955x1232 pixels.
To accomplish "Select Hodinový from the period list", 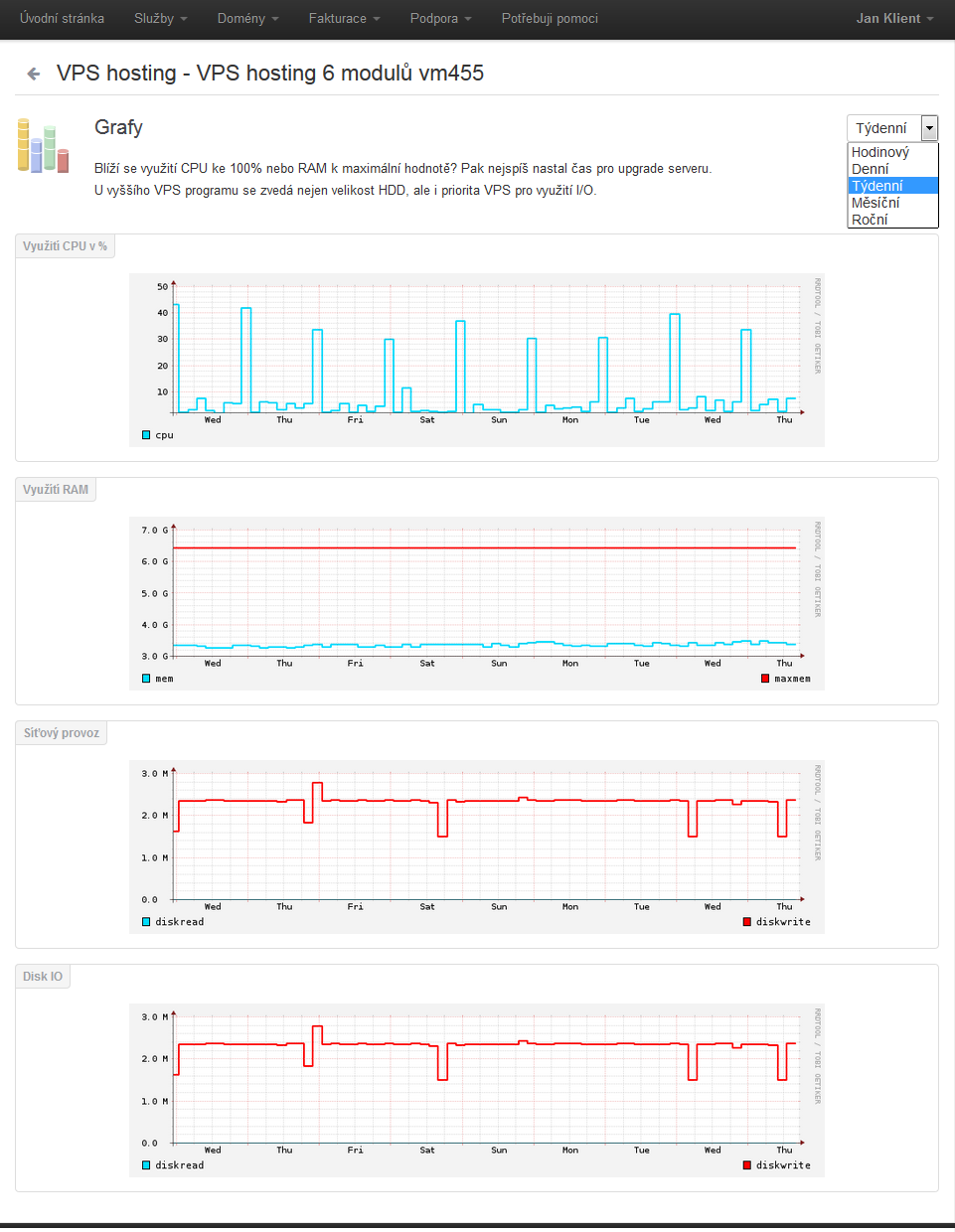I will pos(880,152).
